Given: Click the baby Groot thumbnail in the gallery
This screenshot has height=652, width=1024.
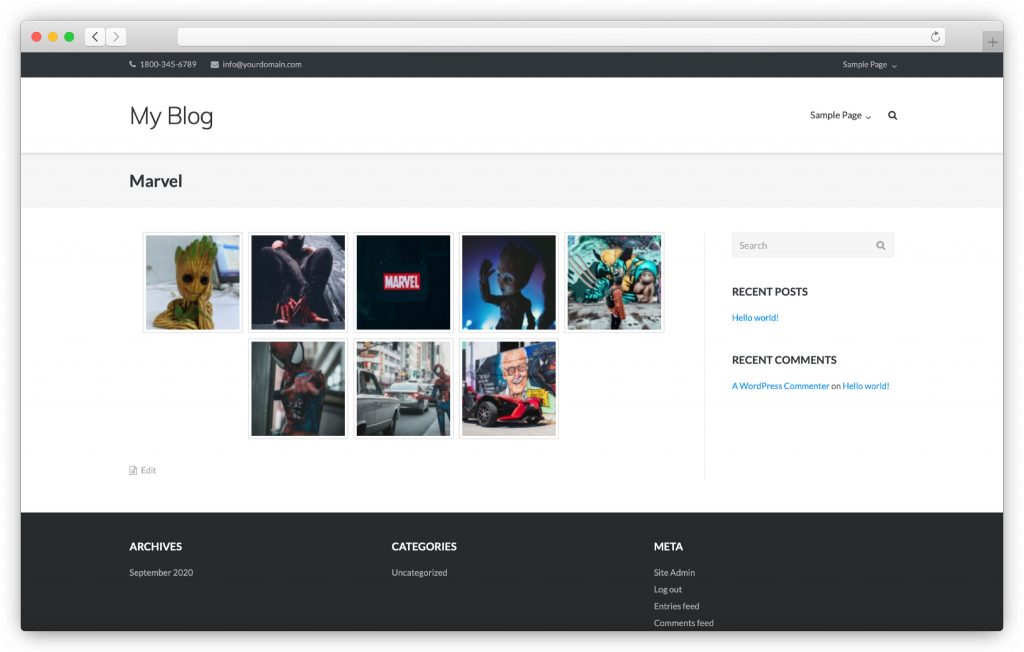Looking at the screenshot, I should click(192, 282).
